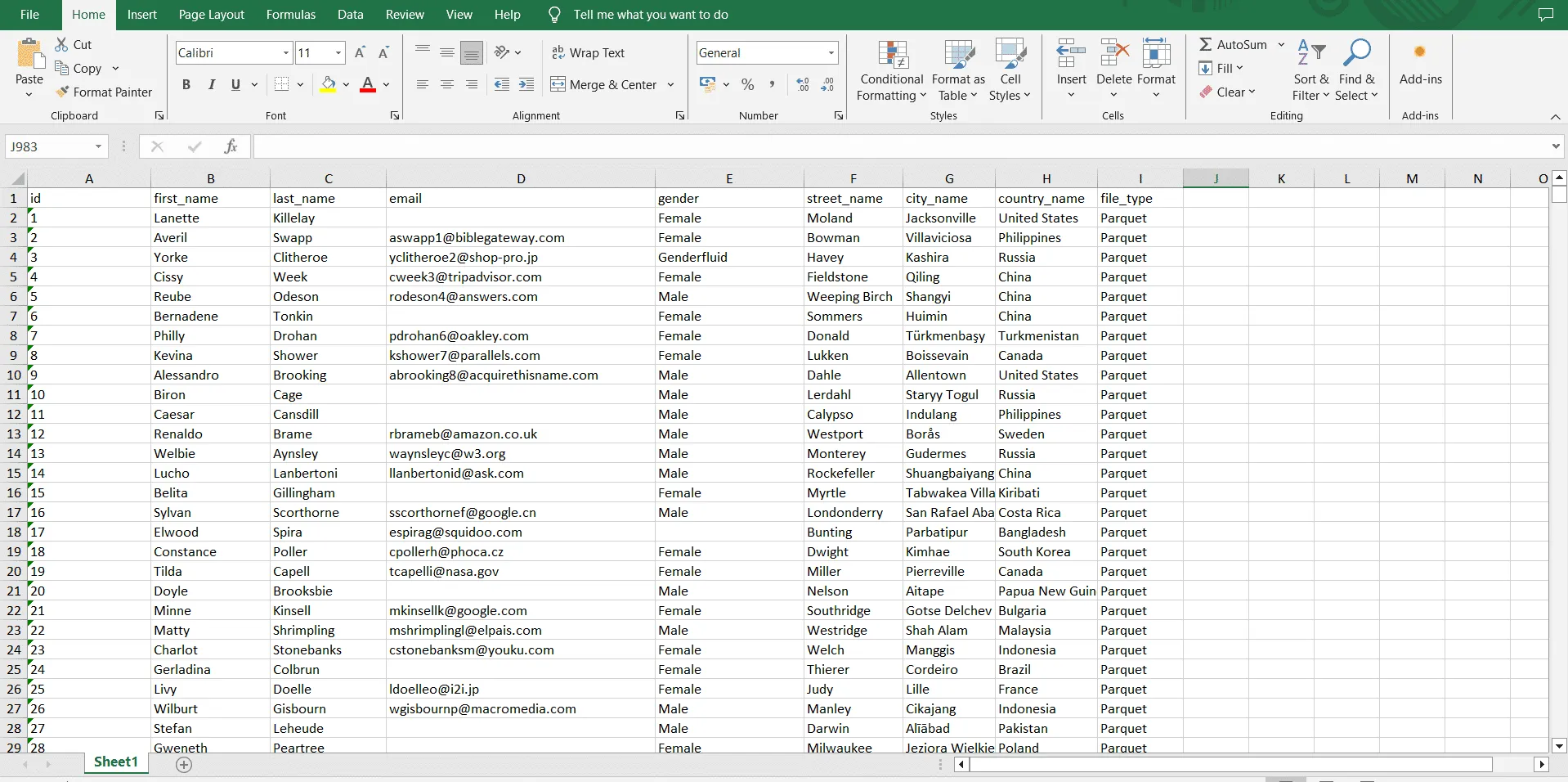This screenshot has height=782, width=1568.
Task: Toggle Wrap Text for the cell
Action: tap(589, 52)
